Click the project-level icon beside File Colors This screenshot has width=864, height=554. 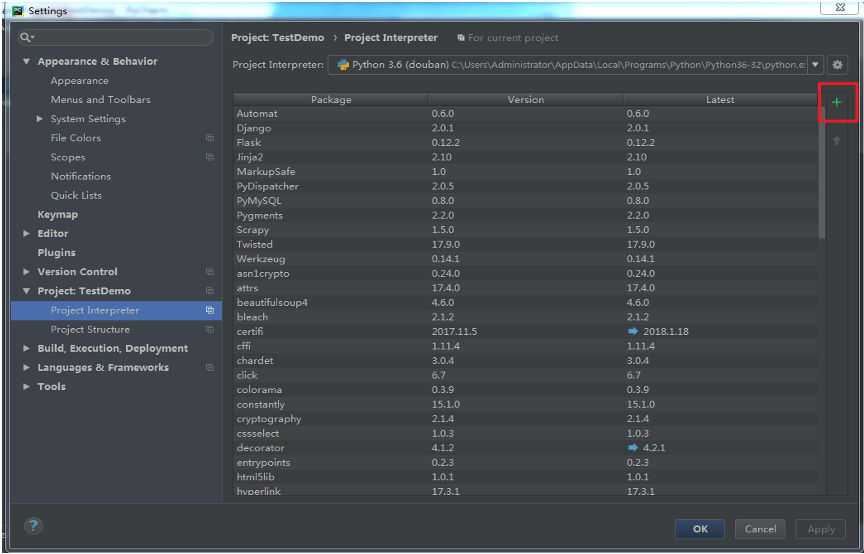210,138
